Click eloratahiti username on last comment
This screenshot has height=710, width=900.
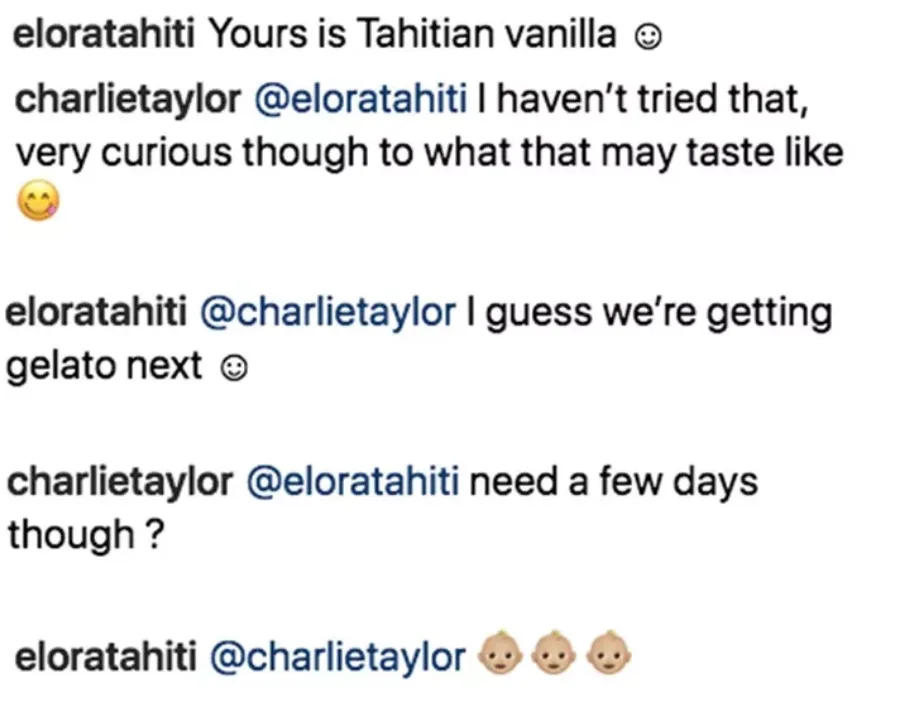[x=106, y=657]
